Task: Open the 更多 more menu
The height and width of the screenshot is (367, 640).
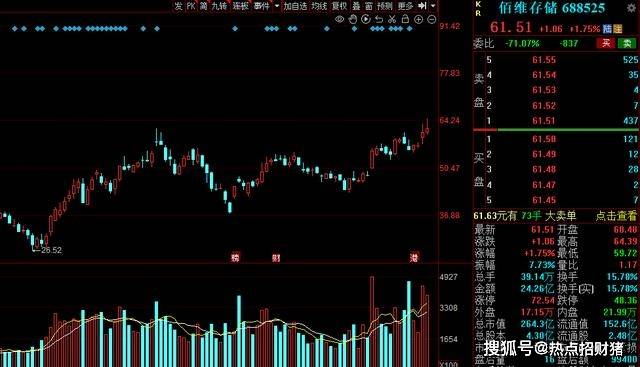Action: click(405, 6)
